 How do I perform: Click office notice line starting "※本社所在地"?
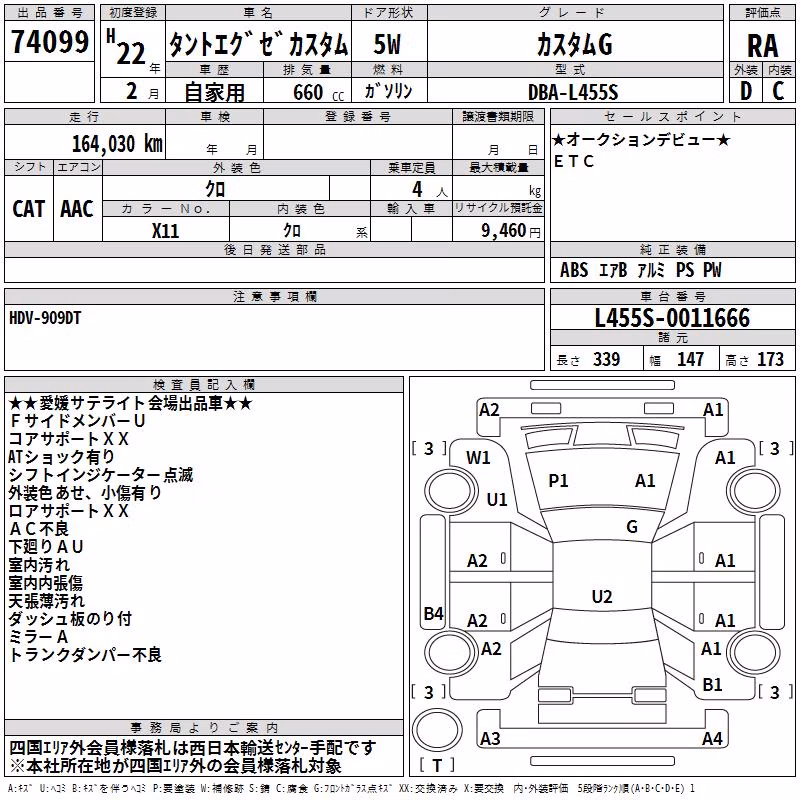click(175, 766)
